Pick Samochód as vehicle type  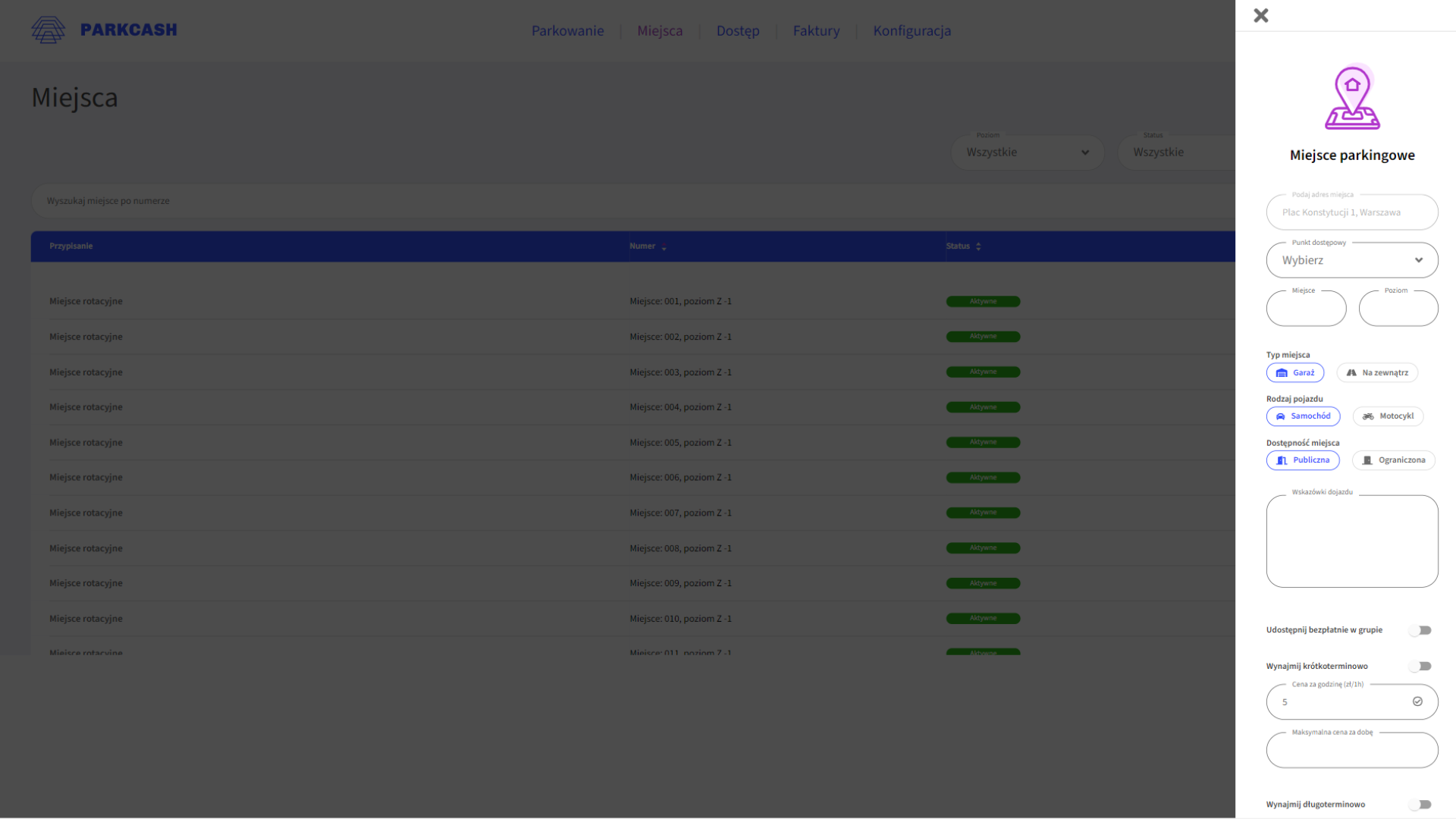click(x=1303, y=416)
